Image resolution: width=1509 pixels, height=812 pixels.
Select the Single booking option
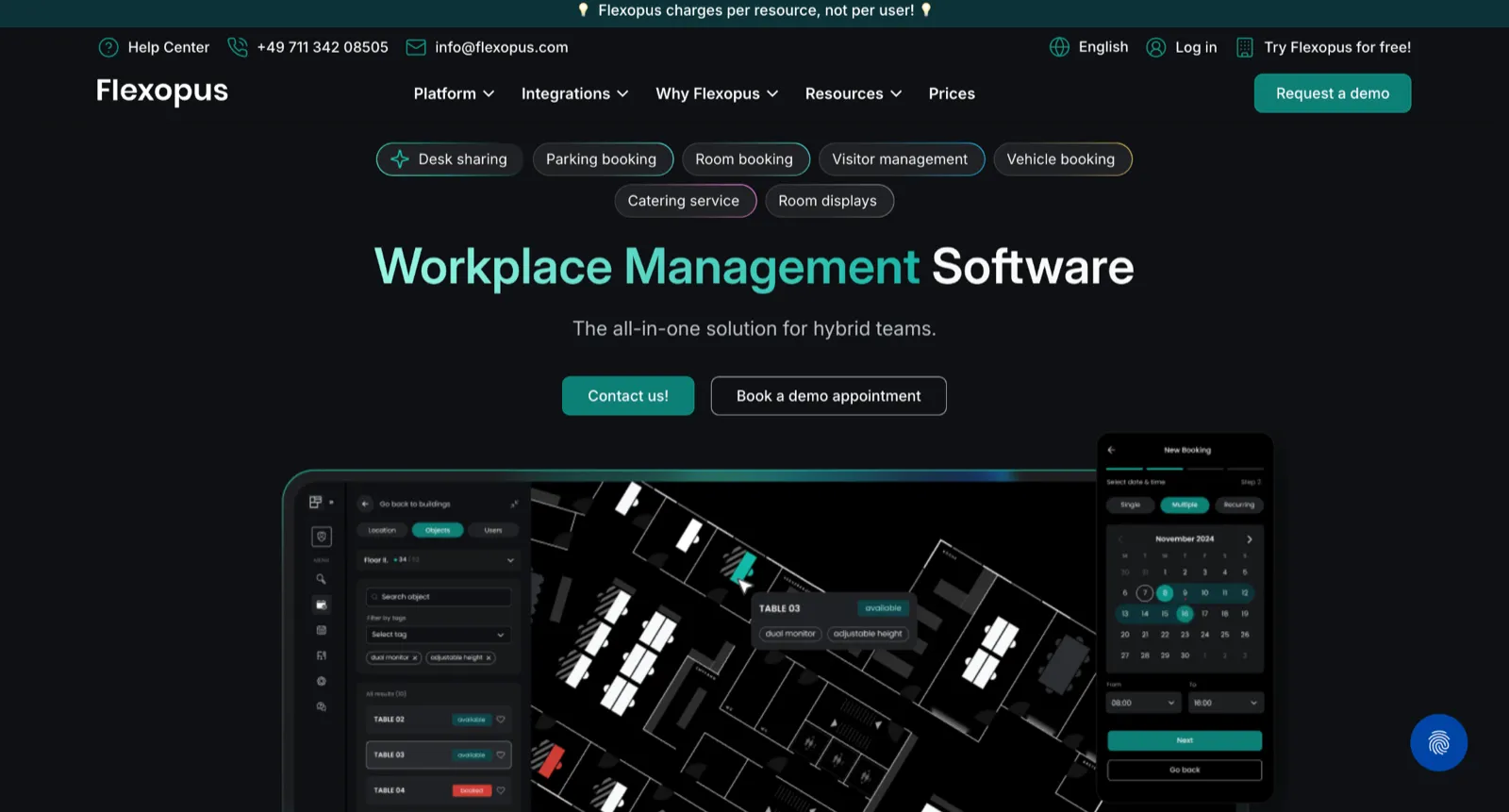pos(1130,505)
